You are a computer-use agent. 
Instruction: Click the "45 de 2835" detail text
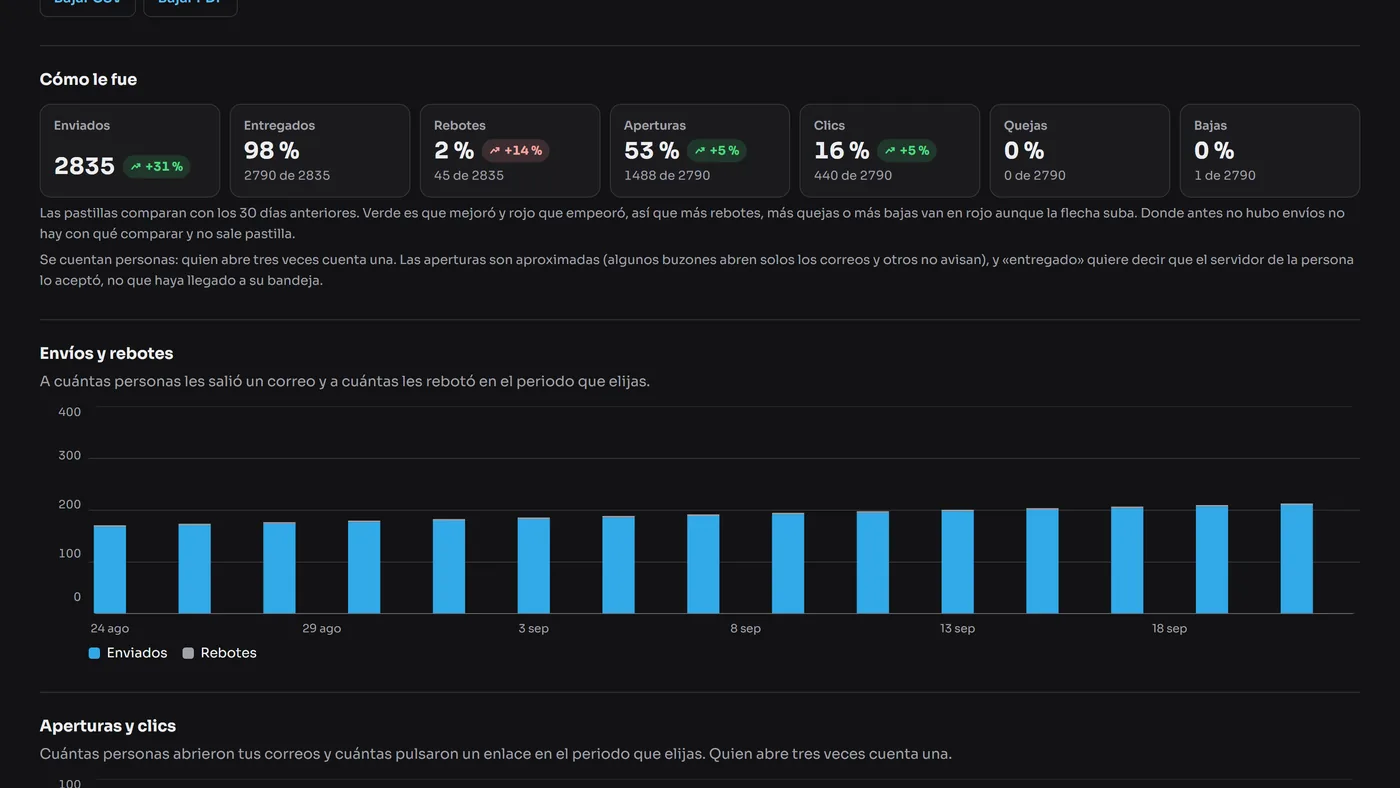(469, 175)
